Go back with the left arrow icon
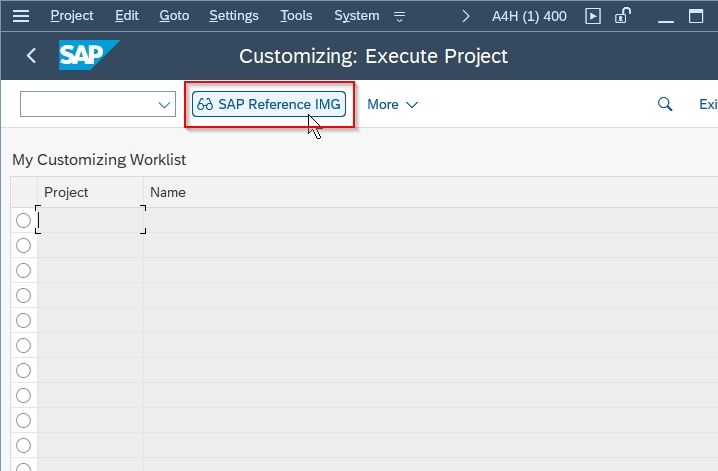The height and width of the screenshot is (471, 718). (31, 56)
